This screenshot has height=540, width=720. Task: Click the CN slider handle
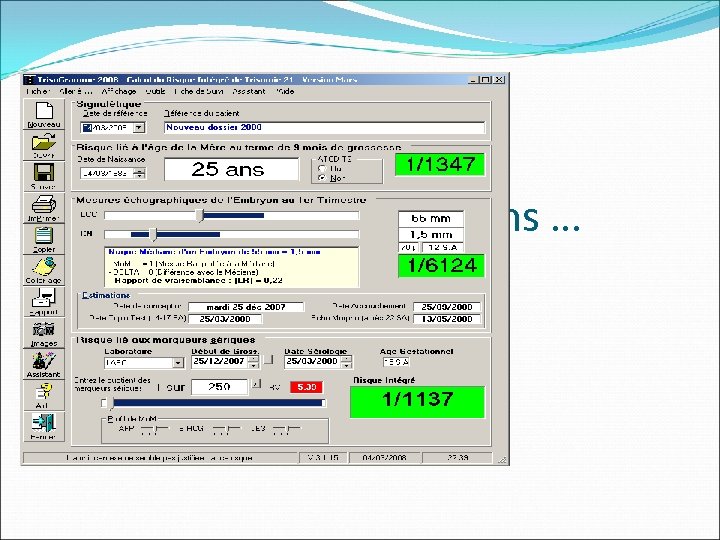(x=153, y=235)
